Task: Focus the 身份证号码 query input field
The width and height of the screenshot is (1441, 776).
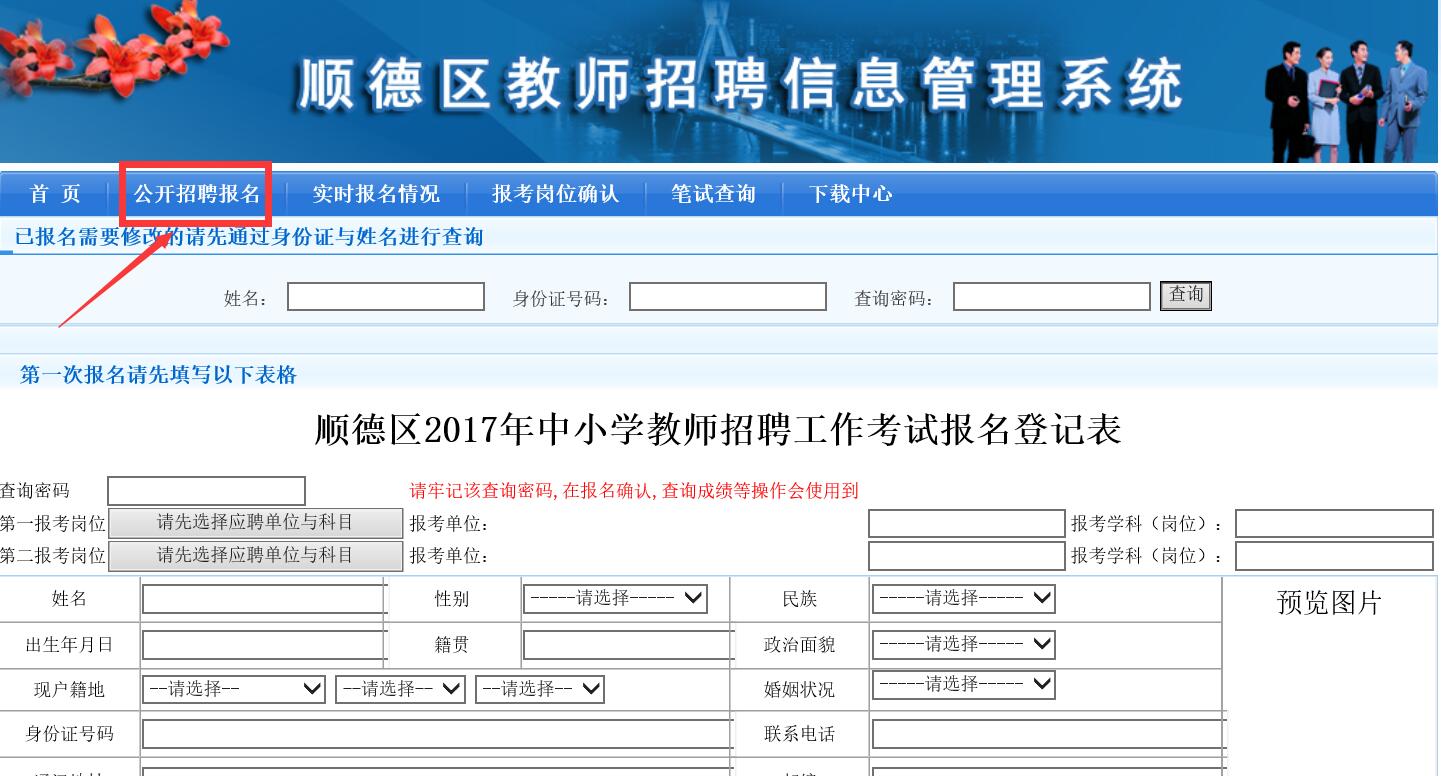Action: pos(728,297)
